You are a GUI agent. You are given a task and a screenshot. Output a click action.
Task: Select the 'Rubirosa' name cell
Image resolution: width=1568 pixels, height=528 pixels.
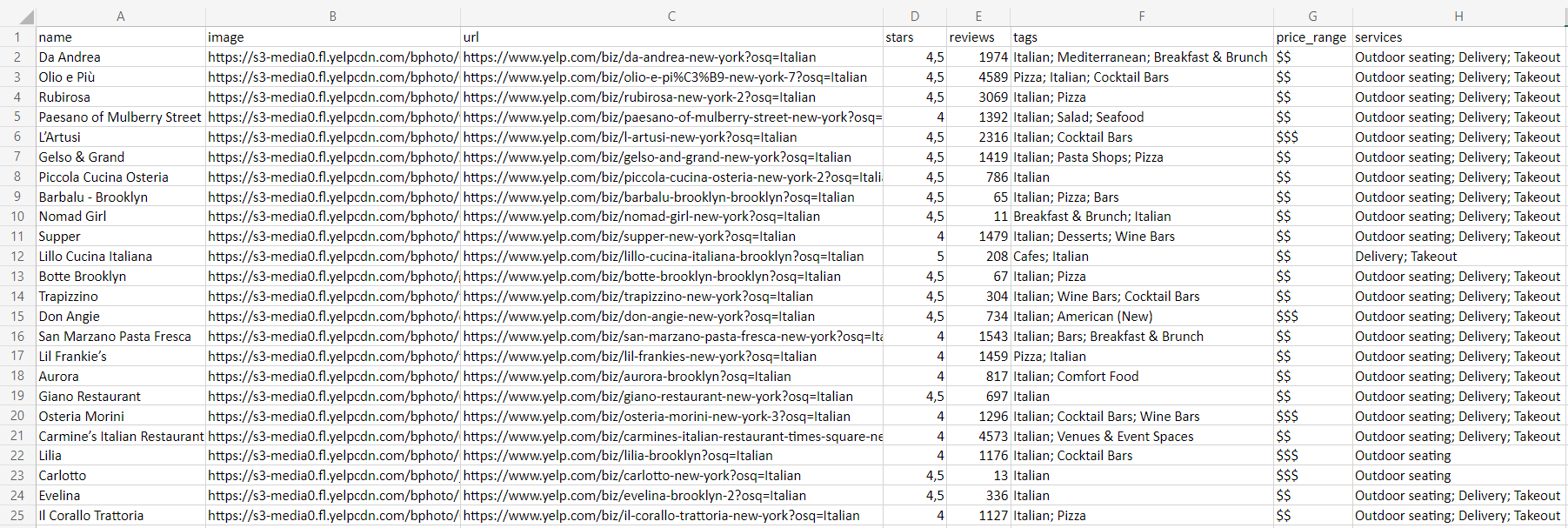click(x=120, y=97)
